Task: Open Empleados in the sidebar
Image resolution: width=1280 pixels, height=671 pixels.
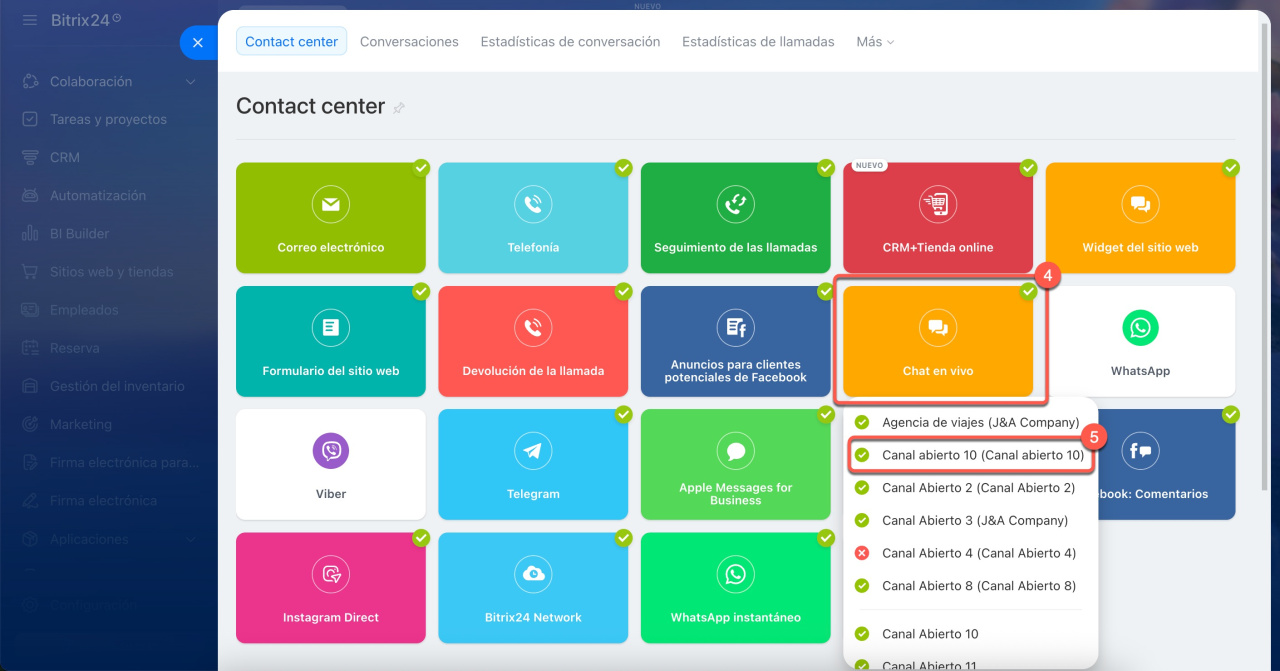Action: click(84, 310)
